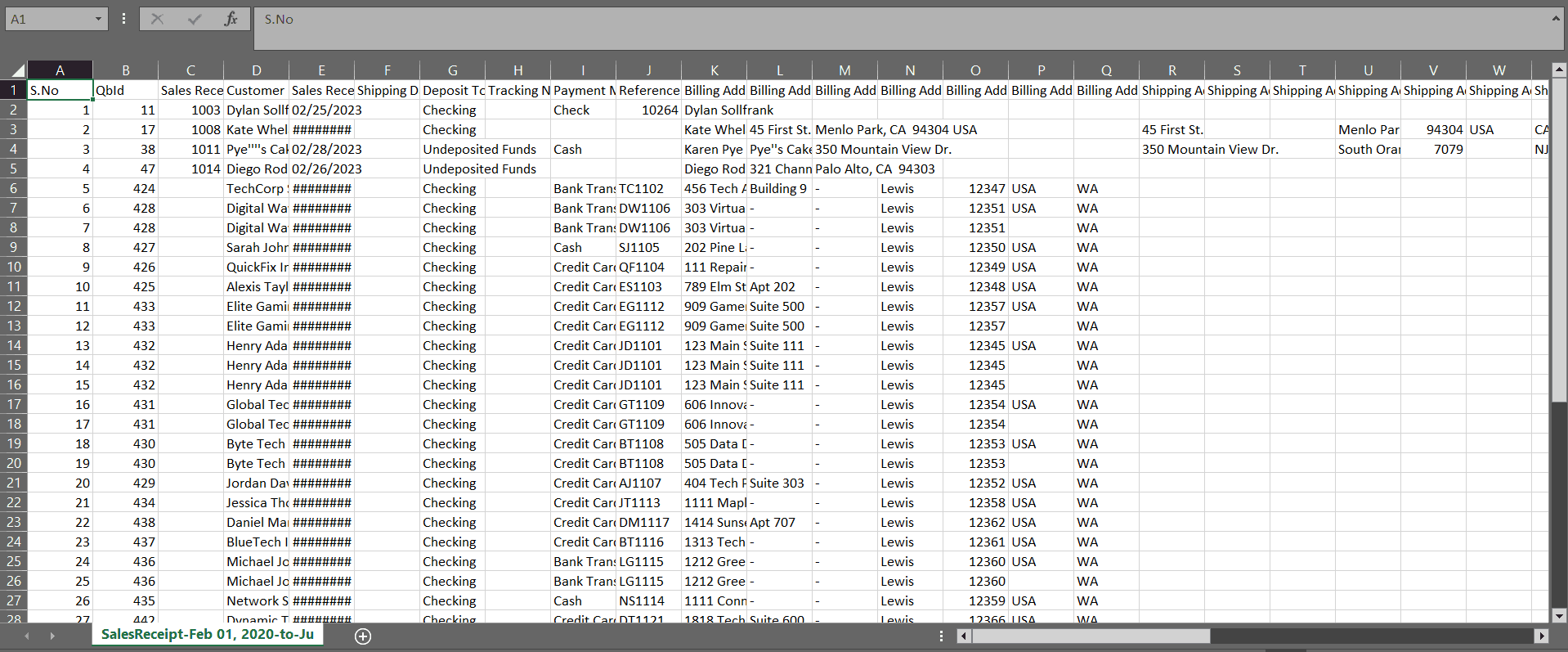Click shipping cell Menlo Par
The width and height of the screenshot is (1568, 652).
(1368, 129)
